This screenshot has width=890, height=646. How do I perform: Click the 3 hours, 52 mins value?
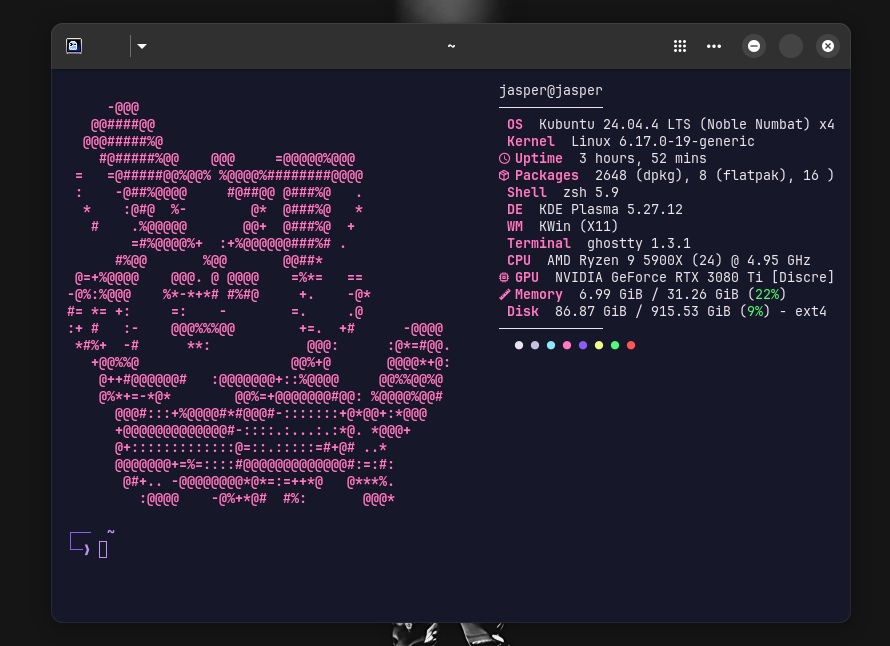[x=643, y=158]
